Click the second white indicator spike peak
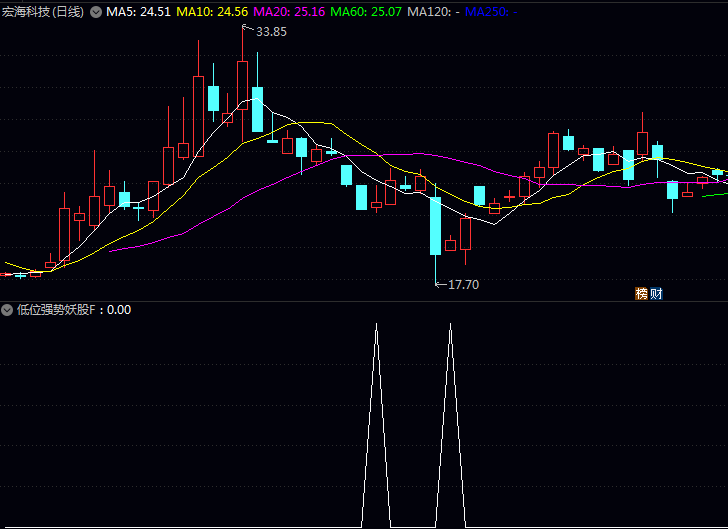The image size is (728, 529). point(451,325)
